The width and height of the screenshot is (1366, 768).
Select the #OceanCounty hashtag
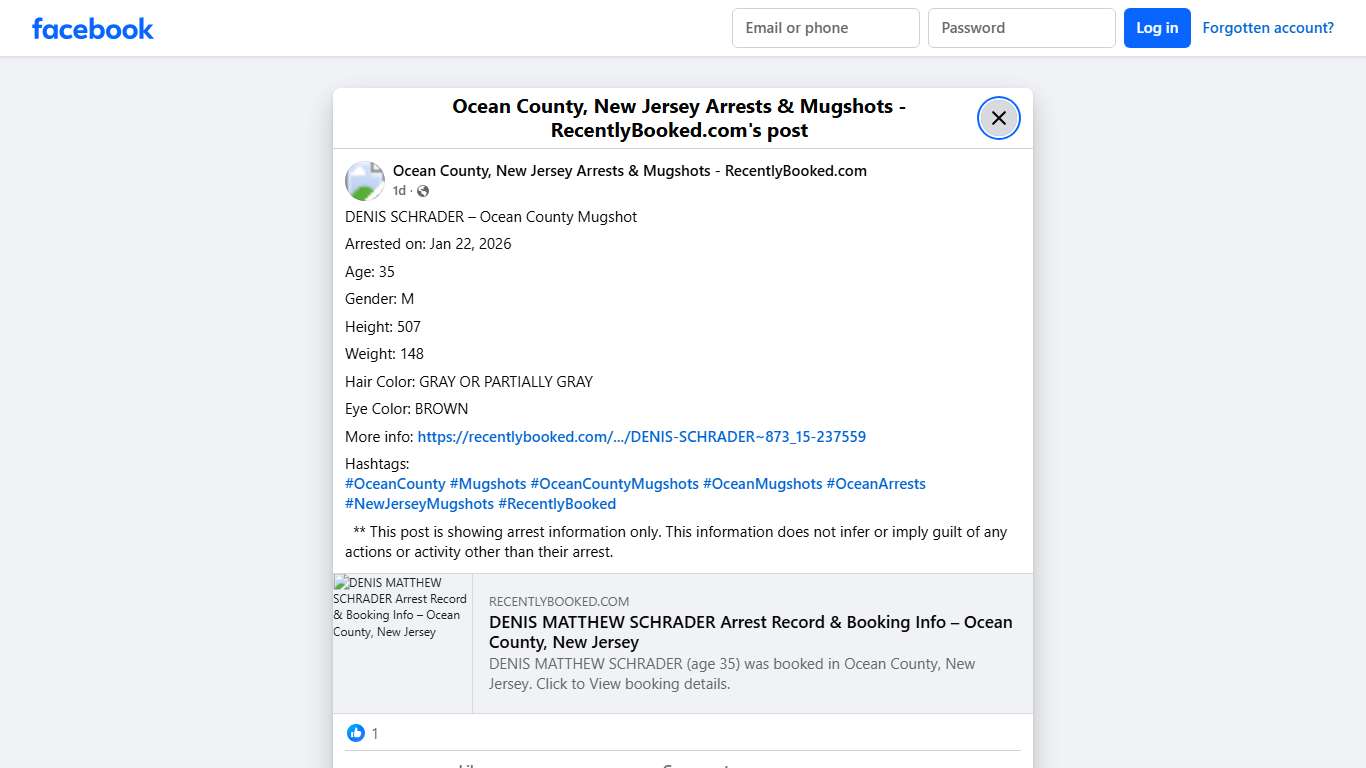395,484
